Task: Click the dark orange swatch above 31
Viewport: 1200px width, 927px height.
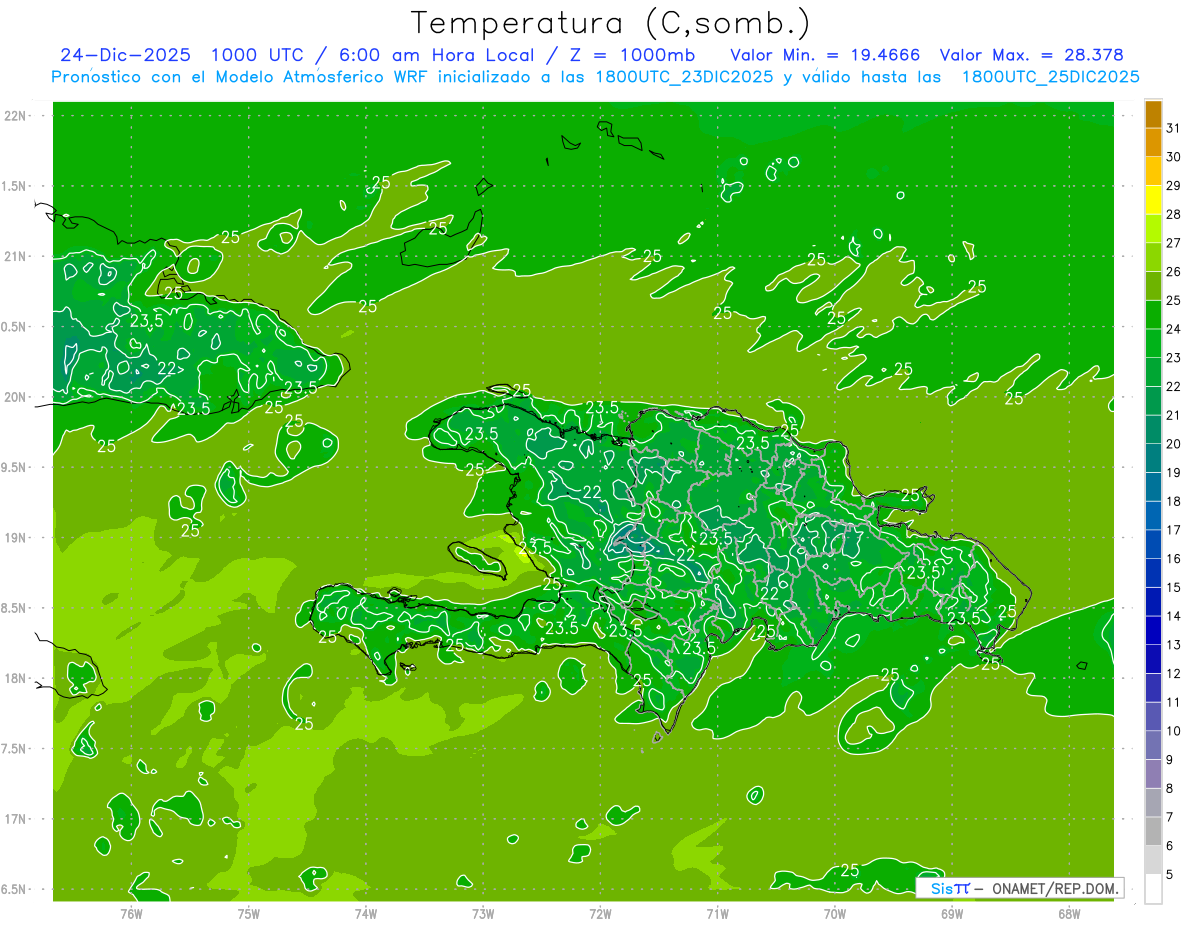Action: (1153, 113)
